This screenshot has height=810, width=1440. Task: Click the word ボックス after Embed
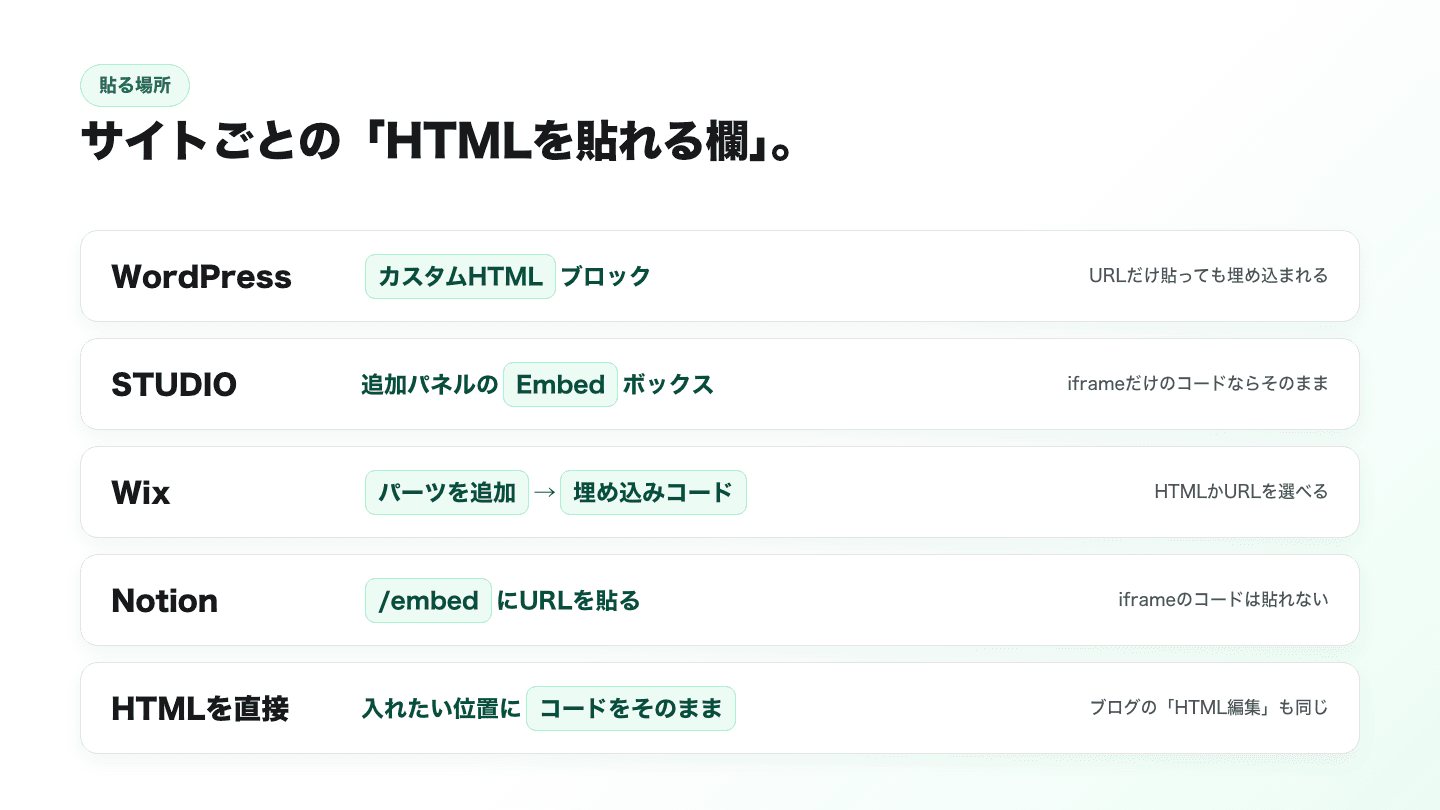(668, 384)
